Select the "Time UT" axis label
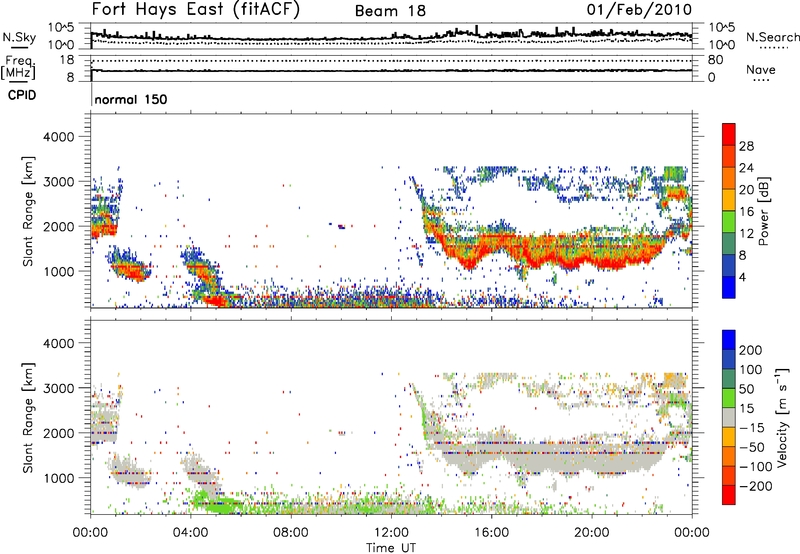The image size is (800, 554). (x=391, y=547)
